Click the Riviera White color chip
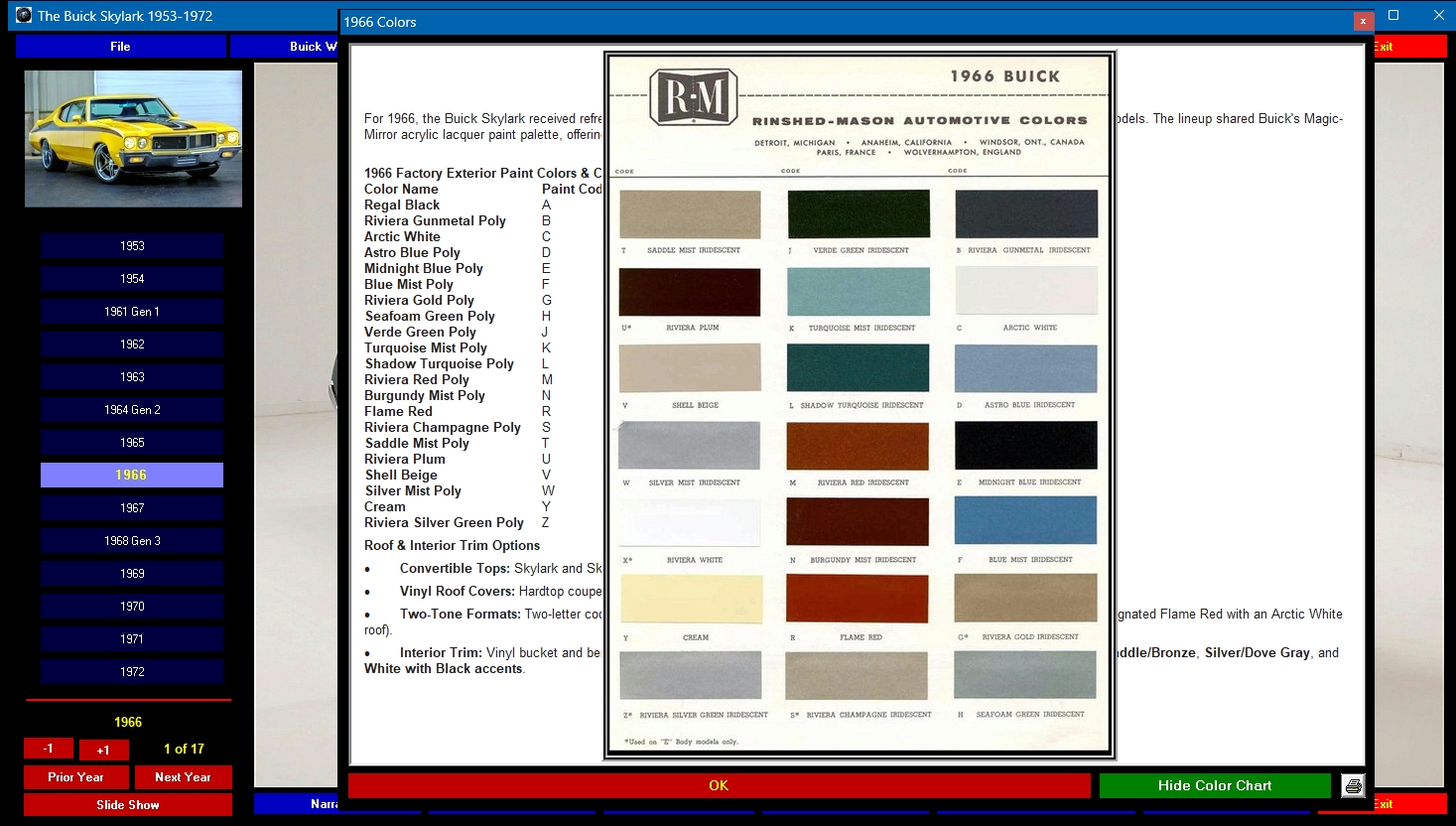 pos(690,524)
